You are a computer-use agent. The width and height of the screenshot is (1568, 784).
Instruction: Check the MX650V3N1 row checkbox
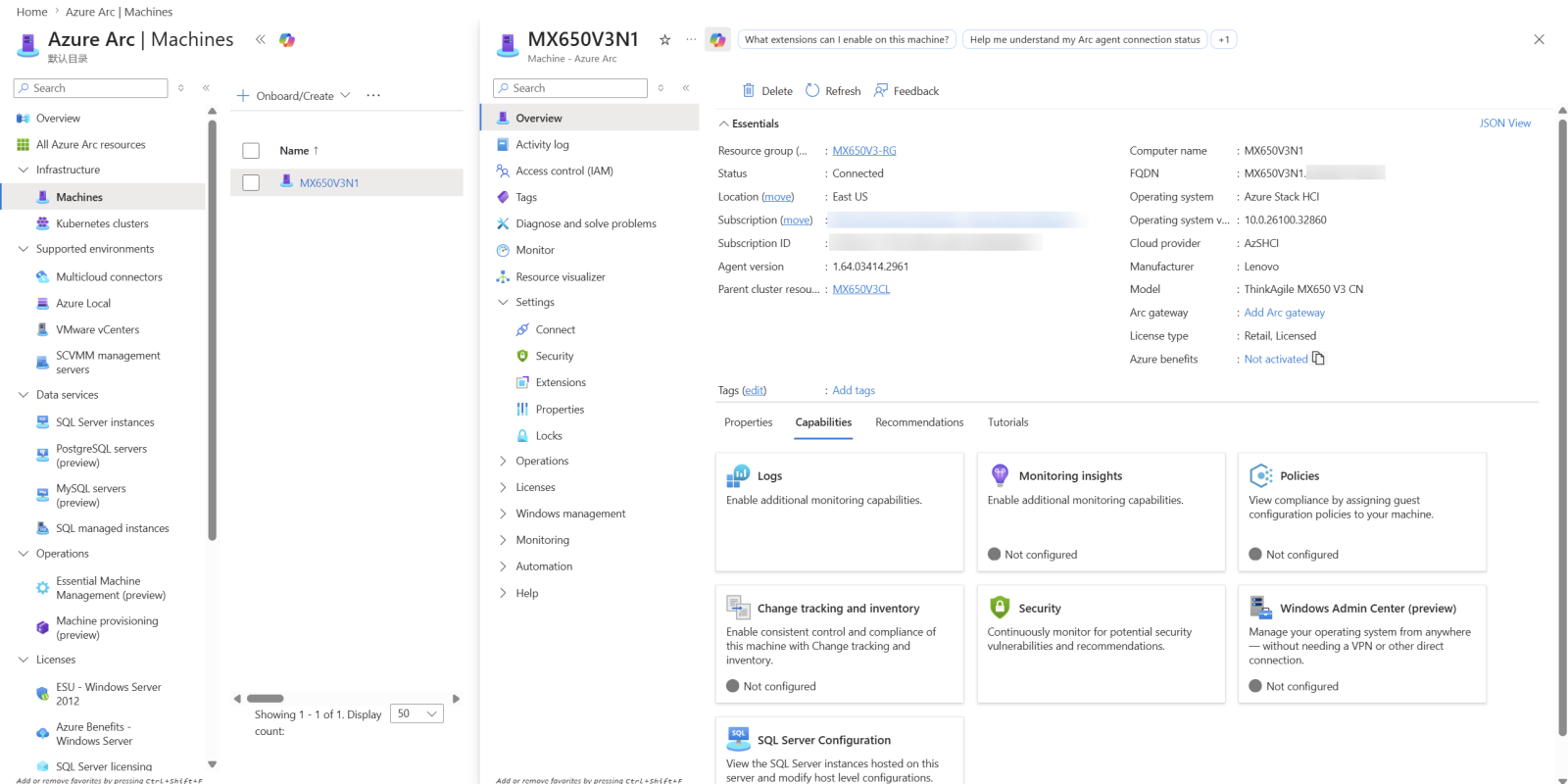point(251,183)
